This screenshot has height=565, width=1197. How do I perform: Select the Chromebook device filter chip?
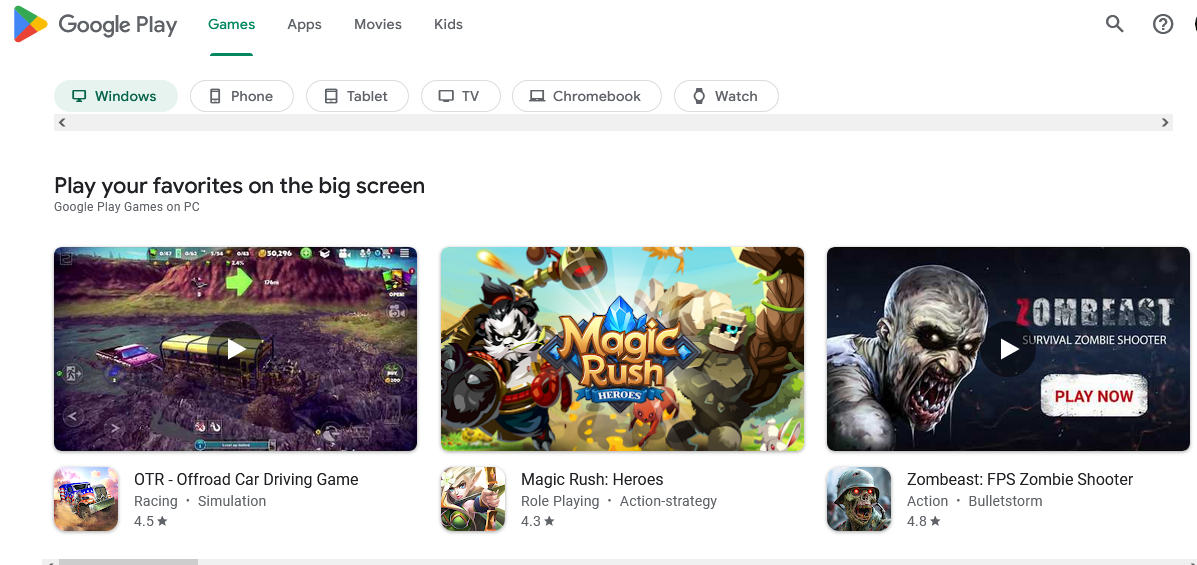click(x=586, y=96)
